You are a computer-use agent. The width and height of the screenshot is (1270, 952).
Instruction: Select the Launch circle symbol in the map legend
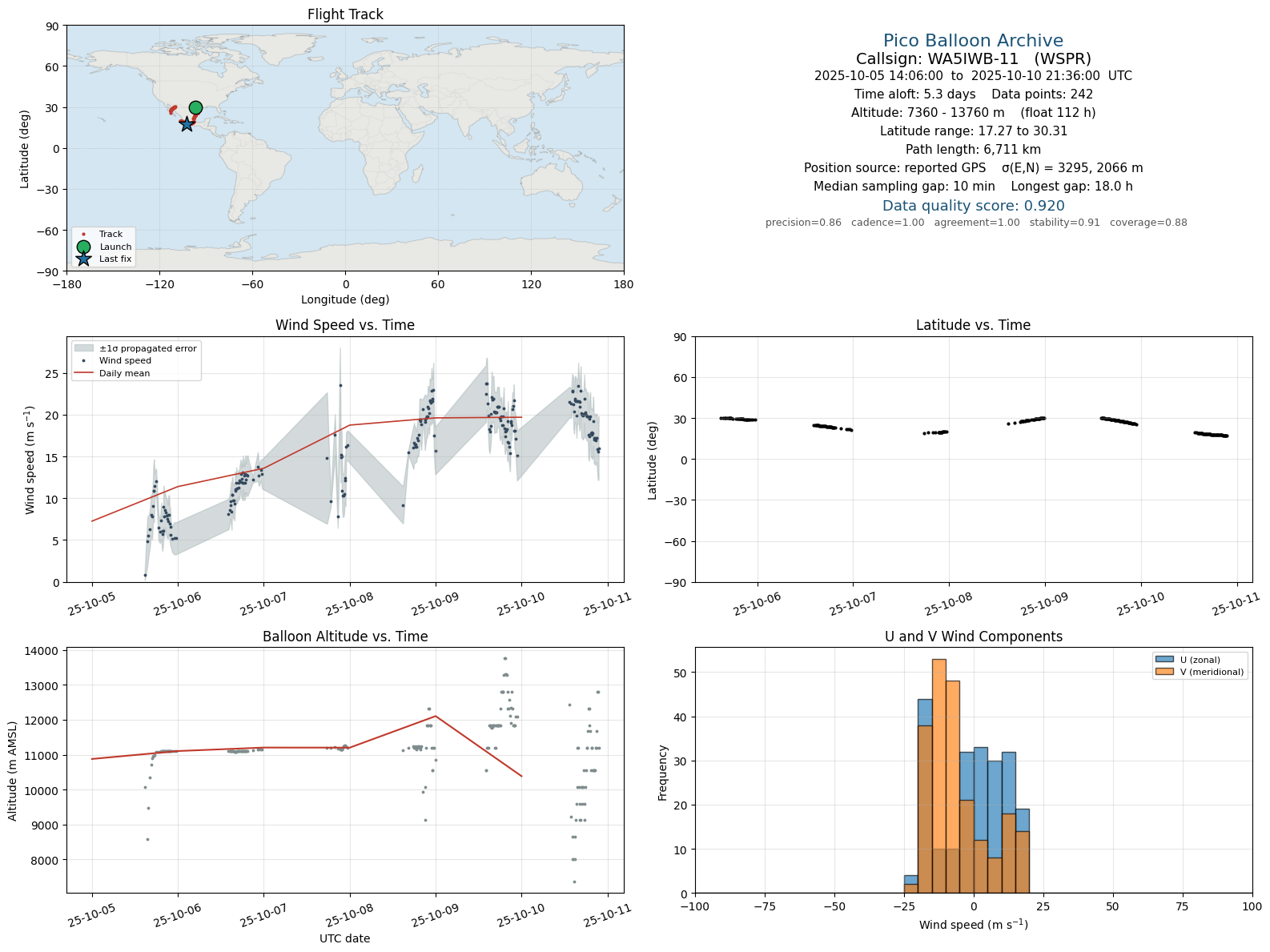pos(83,247)
